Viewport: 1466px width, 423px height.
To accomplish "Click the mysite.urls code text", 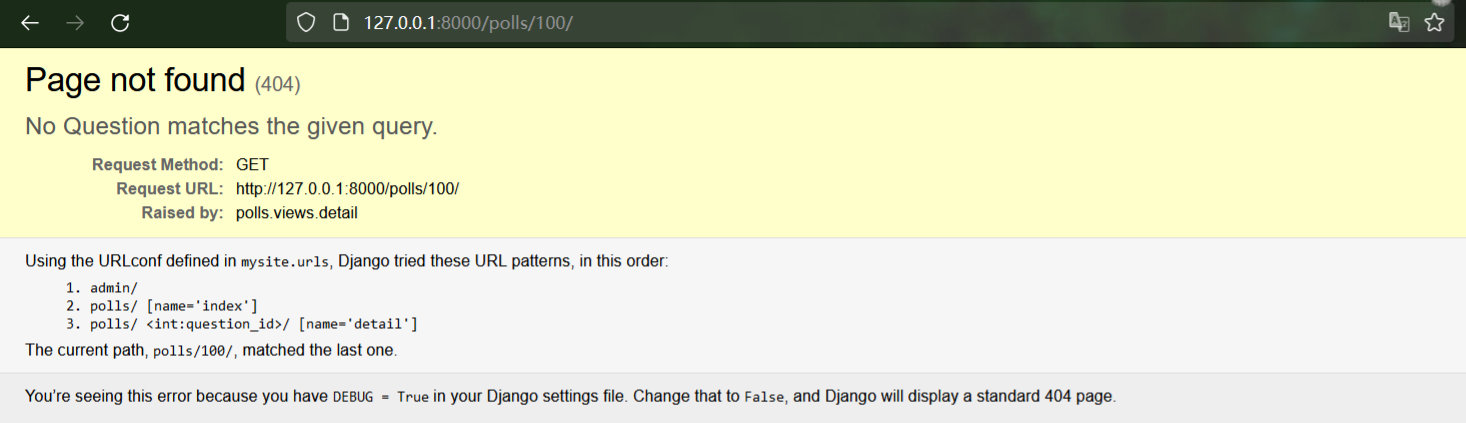I will click(285, 262).
